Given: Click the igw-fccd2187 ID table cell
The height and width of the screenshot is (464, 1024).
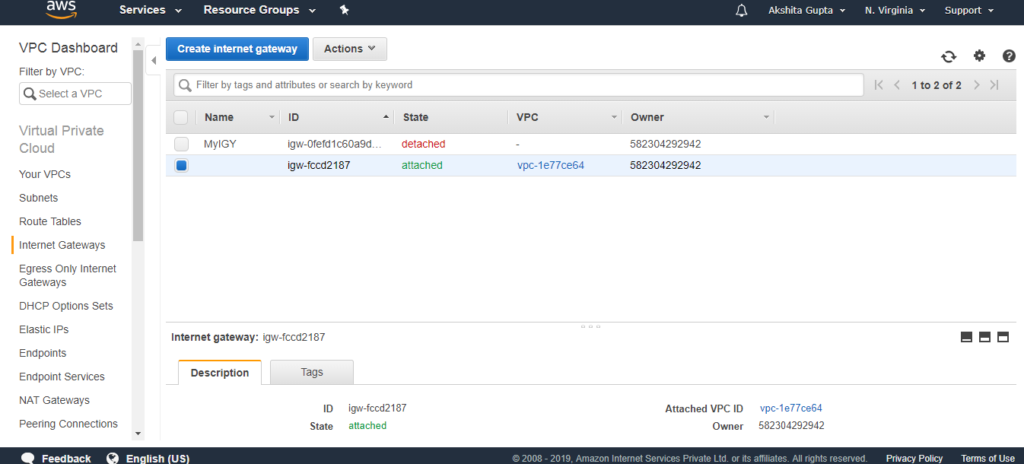Looking at the screenshot, I should pyautogui.click(x=319, y=165).
